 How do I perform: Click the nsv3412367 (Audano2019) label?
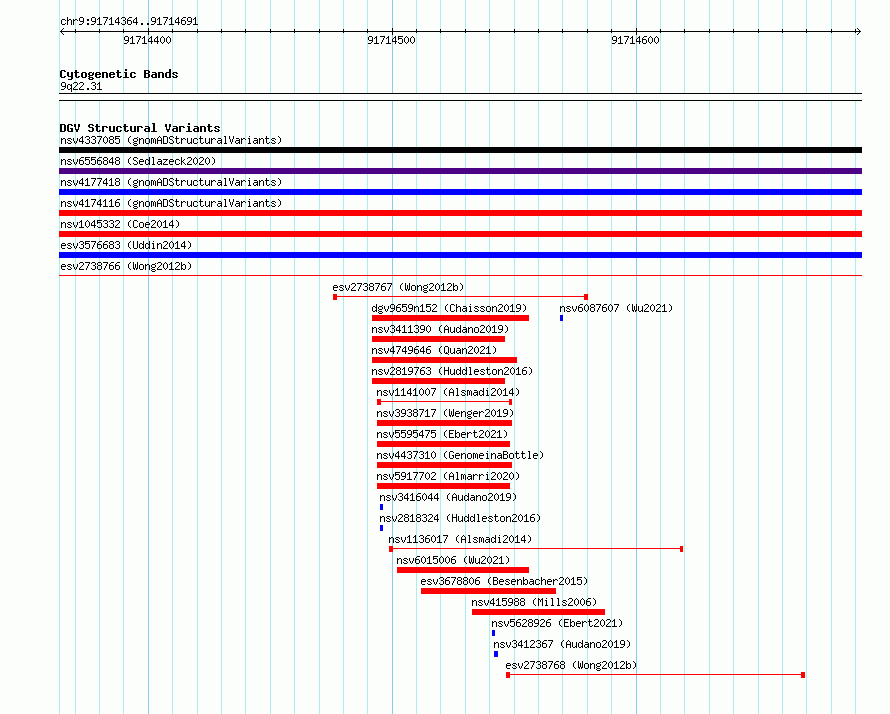(x=562, y=644)
